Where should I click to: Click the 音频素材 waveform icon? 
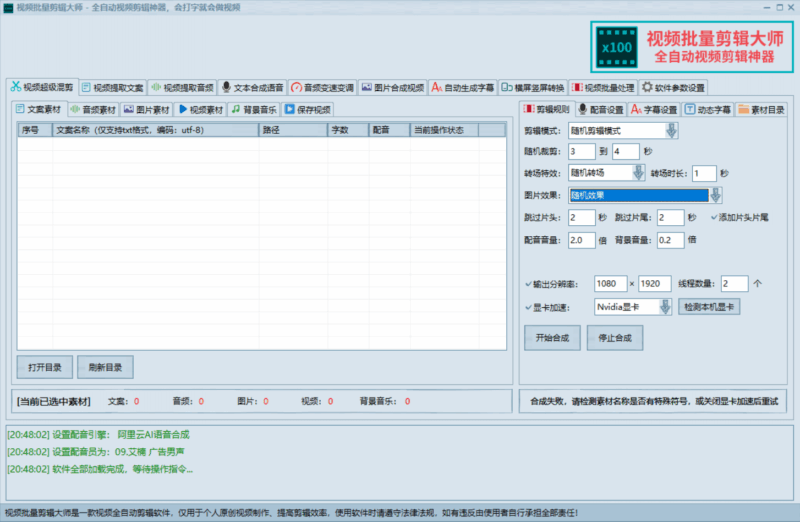tap(75, 109)
